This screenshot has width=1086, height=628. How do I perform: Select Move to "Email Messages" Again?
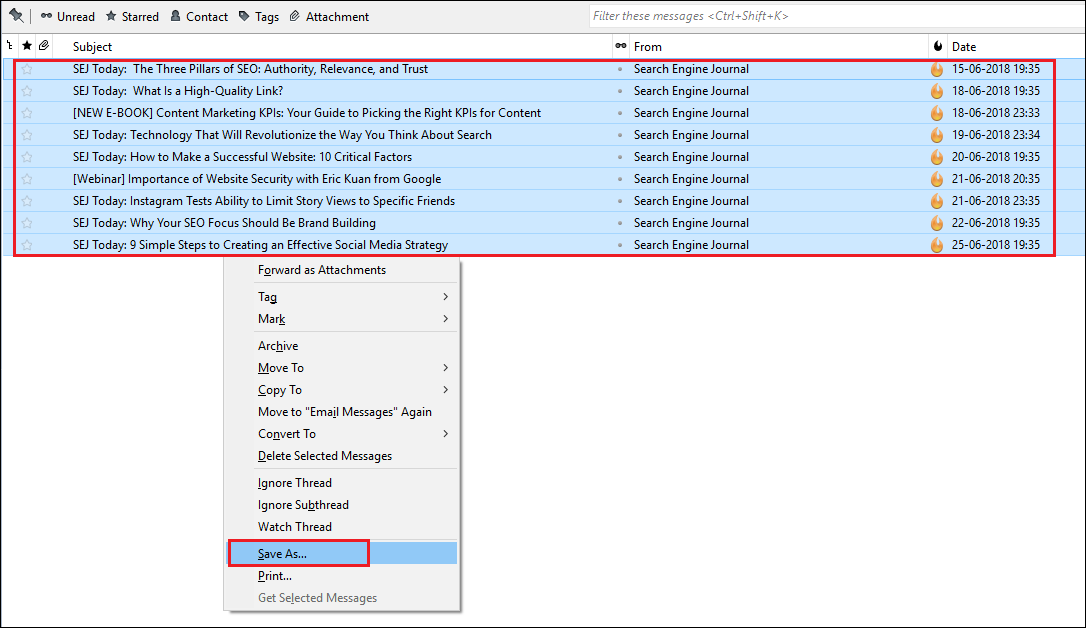click(343, 412)
